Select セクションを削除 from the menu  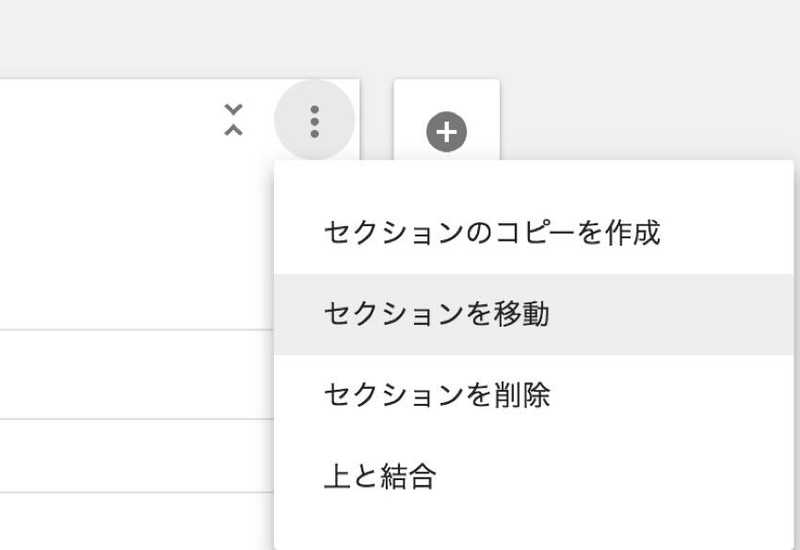point(534,395)
